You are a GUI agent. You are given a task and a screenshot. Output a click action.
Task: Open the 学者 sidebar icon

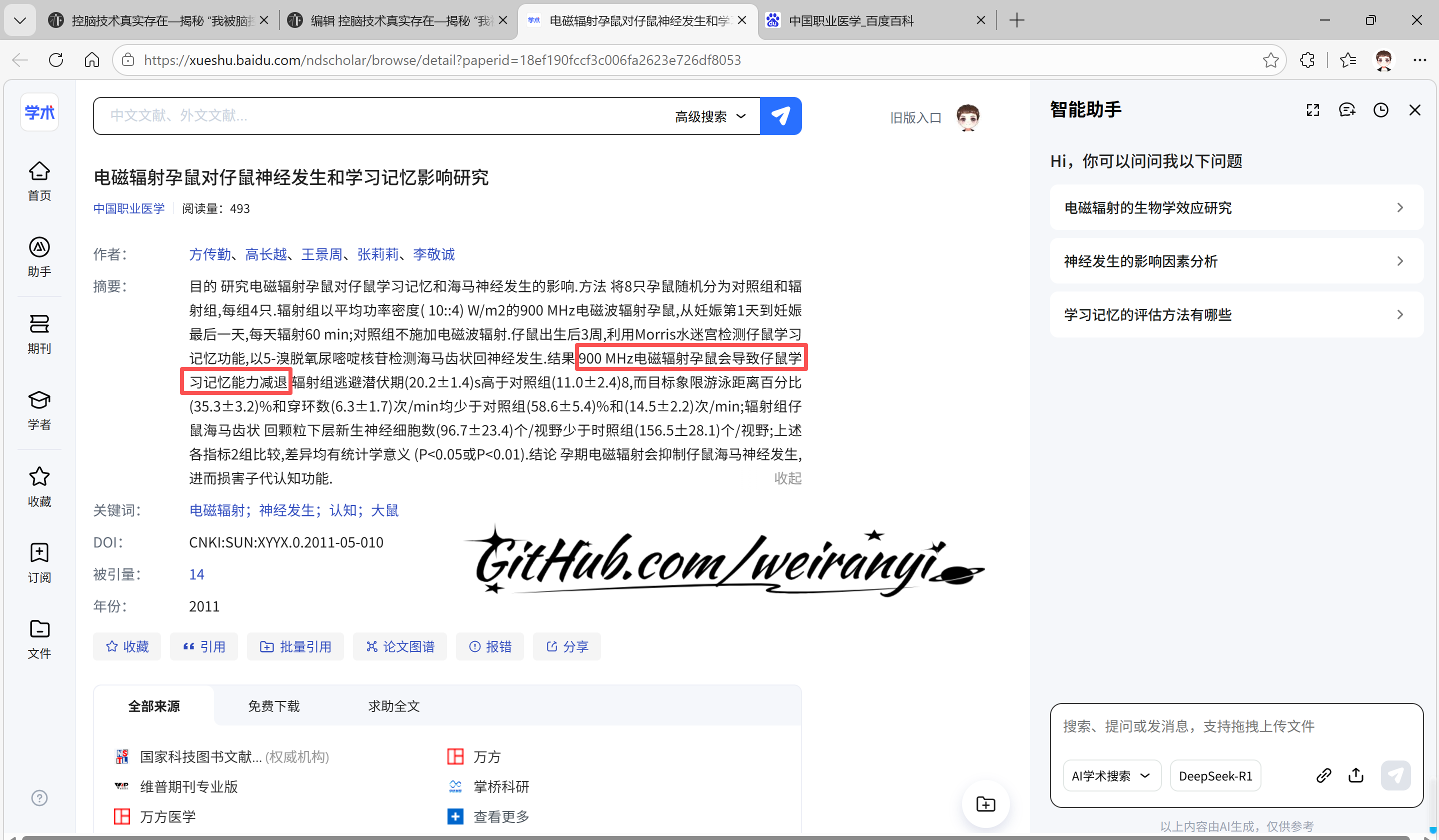[x=39, y=409]
